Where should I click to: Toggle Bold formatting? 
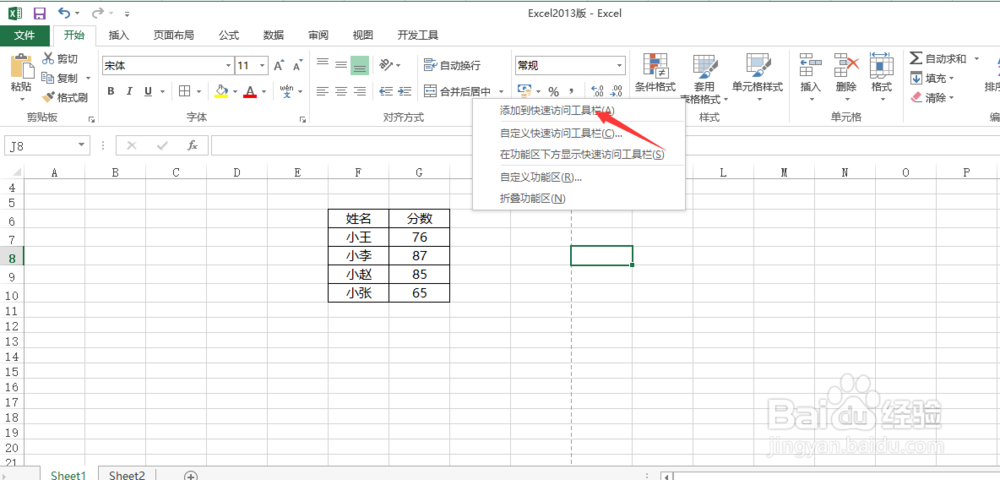(111, 91)
